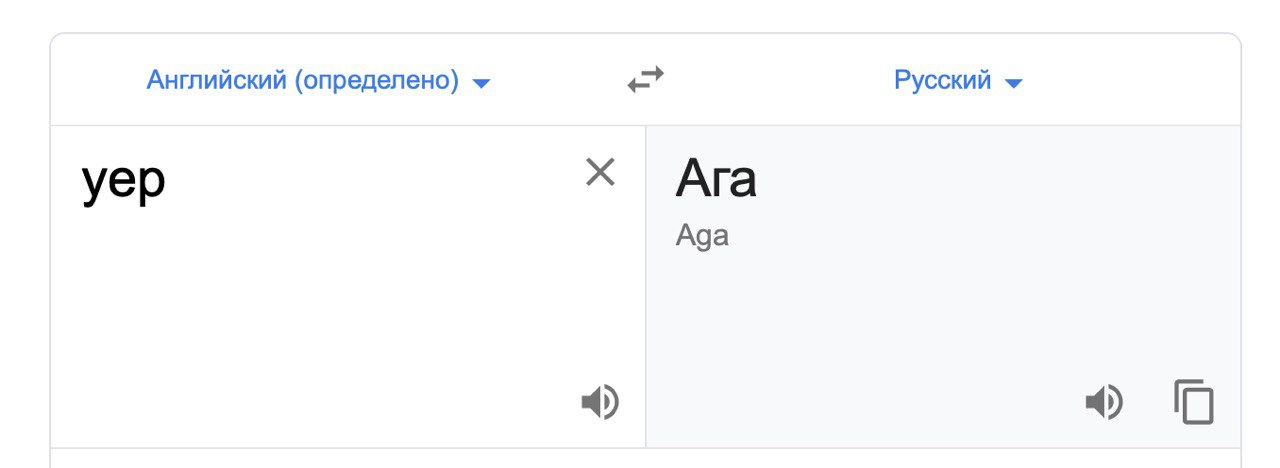Copy the translation to the clipboard
The image size is (1280, 468).
click(x=1193, y=402)
